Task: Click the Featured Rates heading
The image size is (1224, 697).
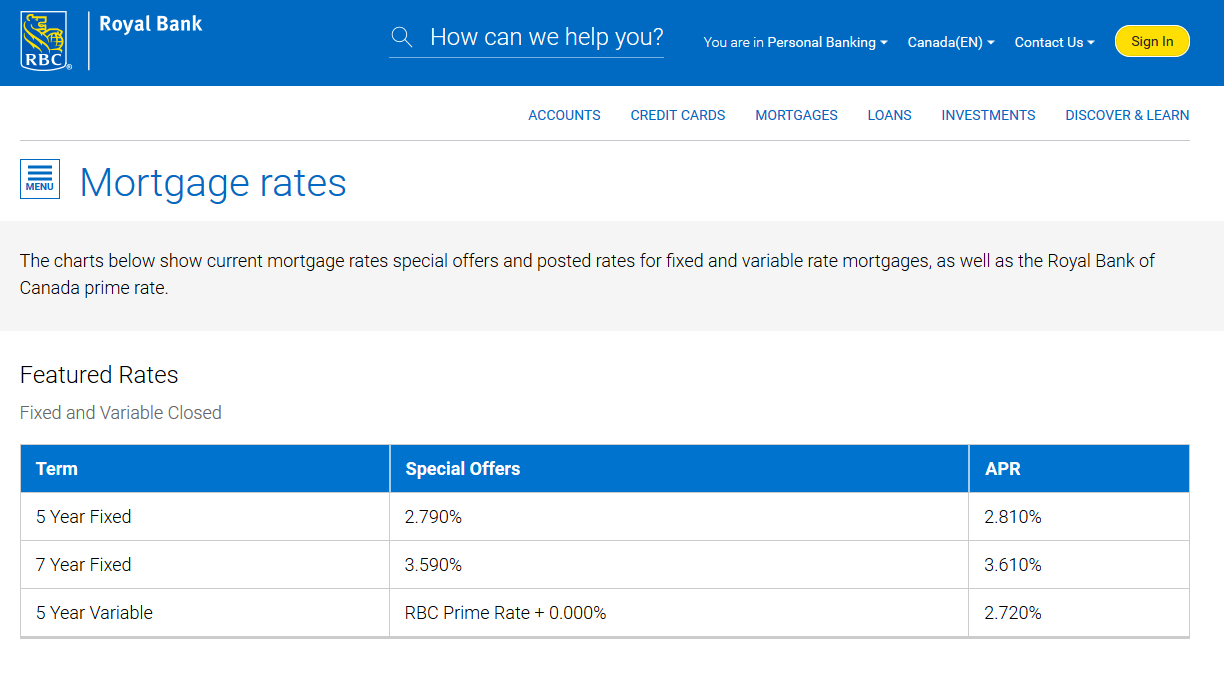Action: click(99, 375)
